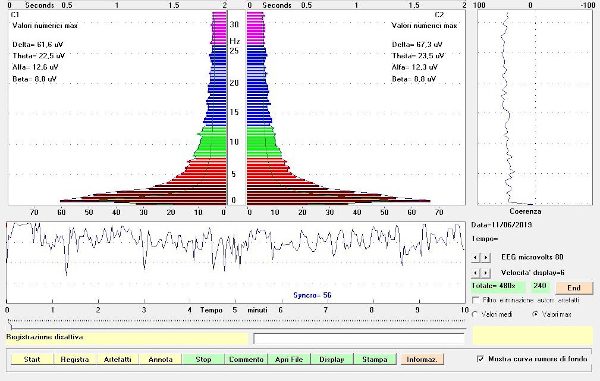Viewport: 600px width, 381px height.
Task: Click the empty comment input field
Action: 359,339
